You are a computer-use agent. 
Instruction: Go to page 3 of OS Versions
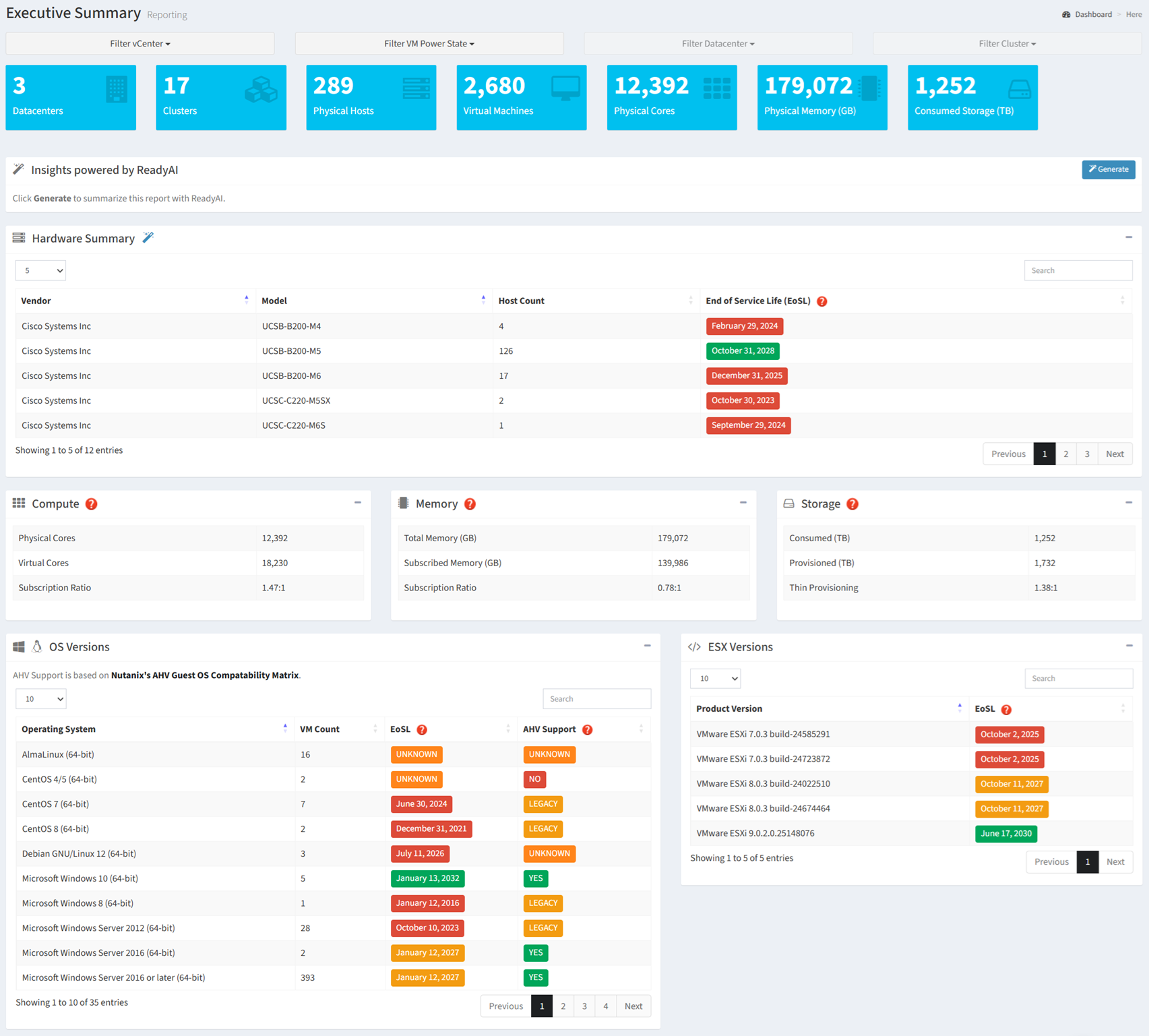584,1006
